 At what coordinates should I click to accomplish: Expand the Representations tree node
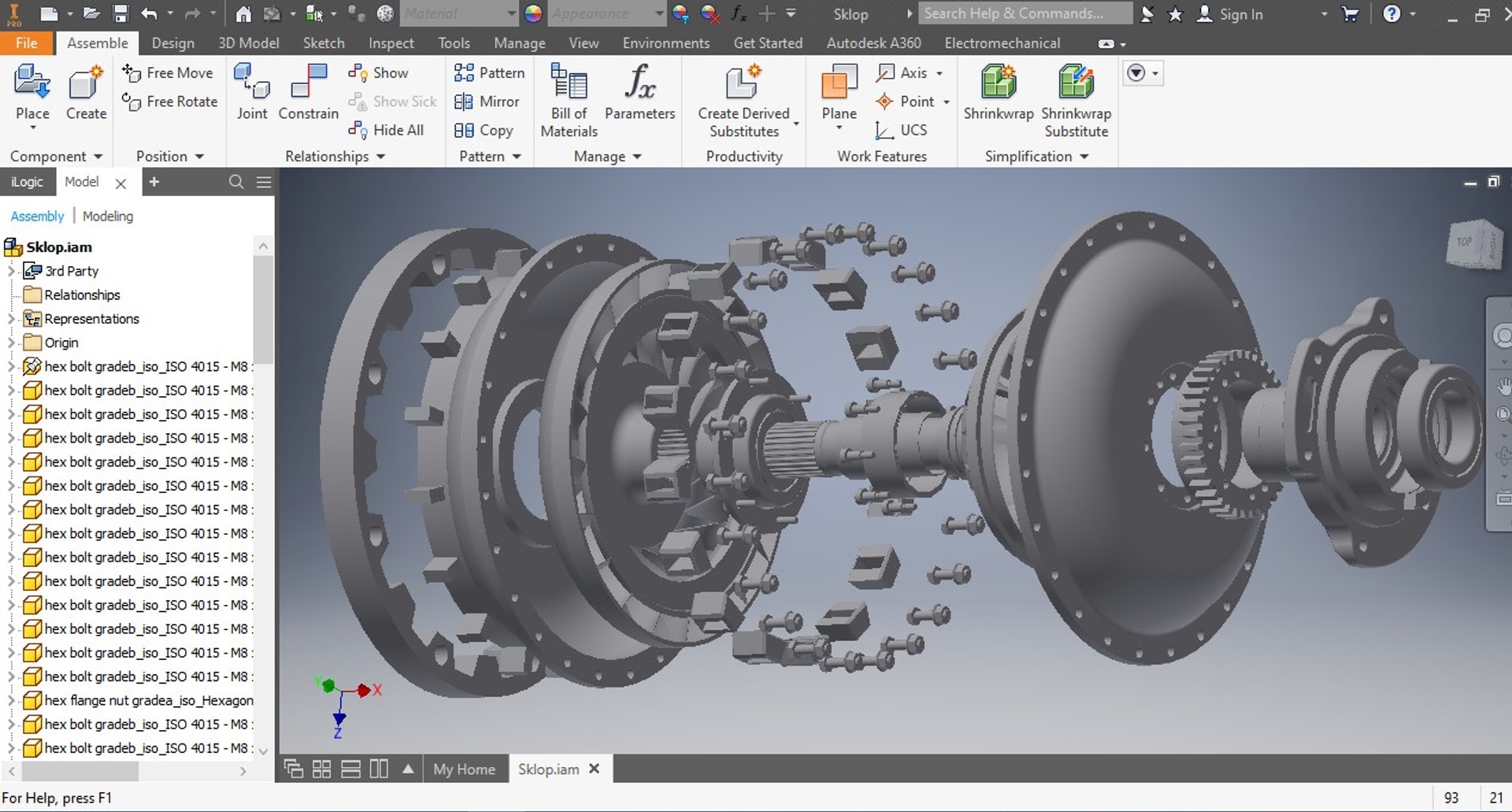click(x=11, y=318)
